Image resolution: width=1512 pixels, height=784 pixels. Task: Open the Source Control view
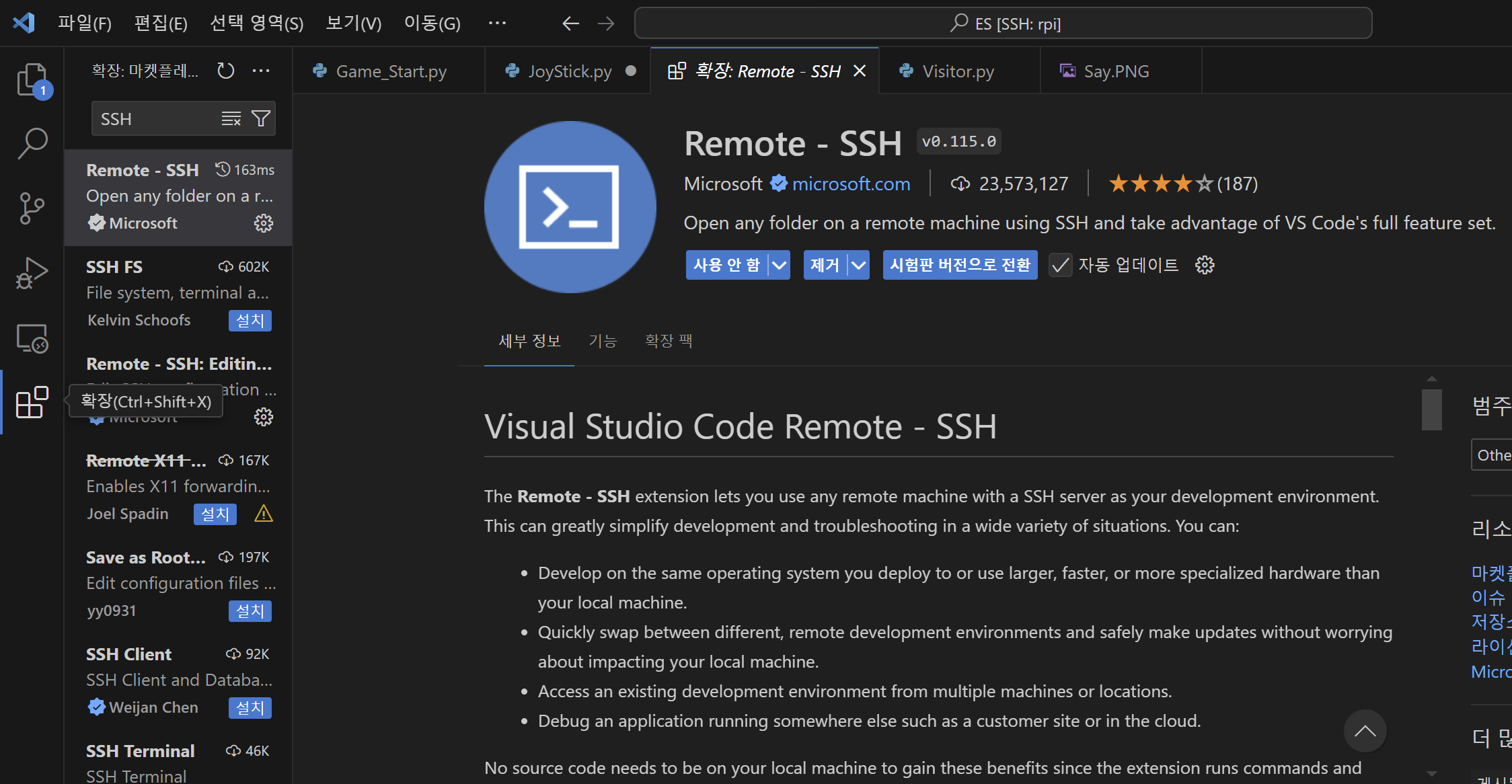coord(32,208)
